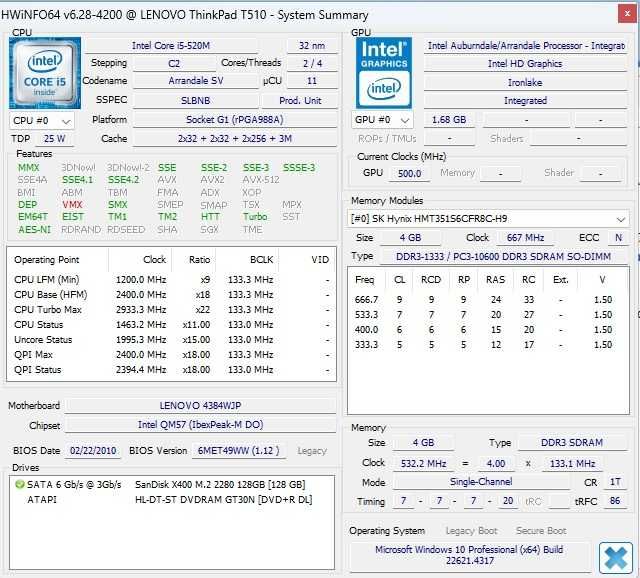This screenshot has width=640, height=578.
Task: Open the CPU #0 selector dropdown
Action: click(42, 121)
